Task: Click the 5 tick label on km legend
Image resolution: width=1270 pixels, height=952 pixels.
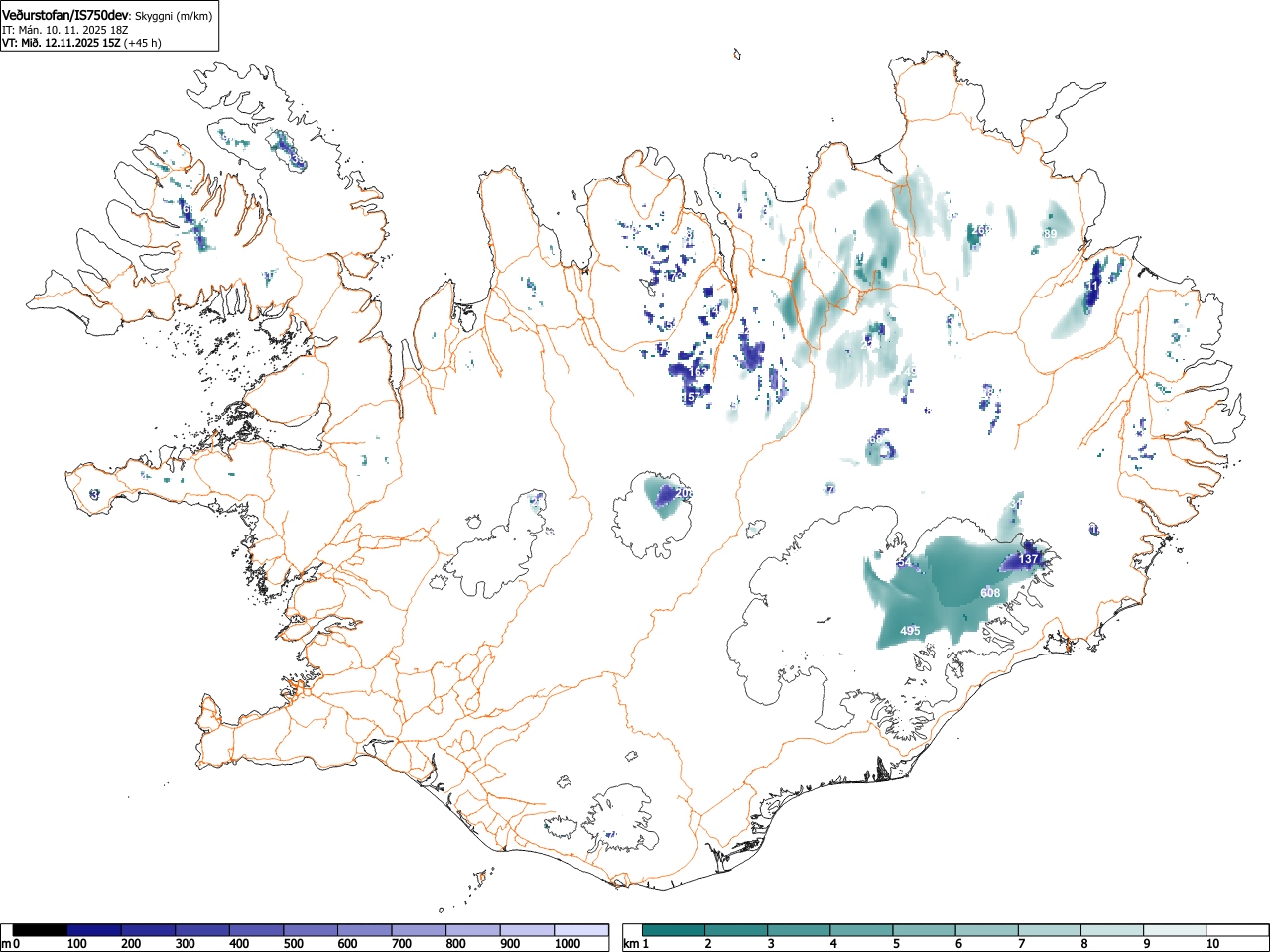Action: coord(895,944)
